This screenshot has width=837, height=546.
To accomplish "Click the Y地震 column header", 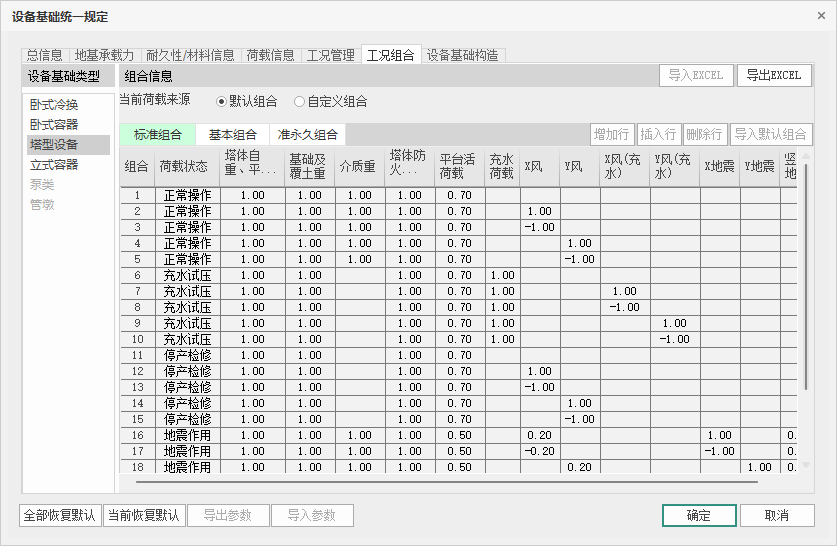I will (760, 167).
